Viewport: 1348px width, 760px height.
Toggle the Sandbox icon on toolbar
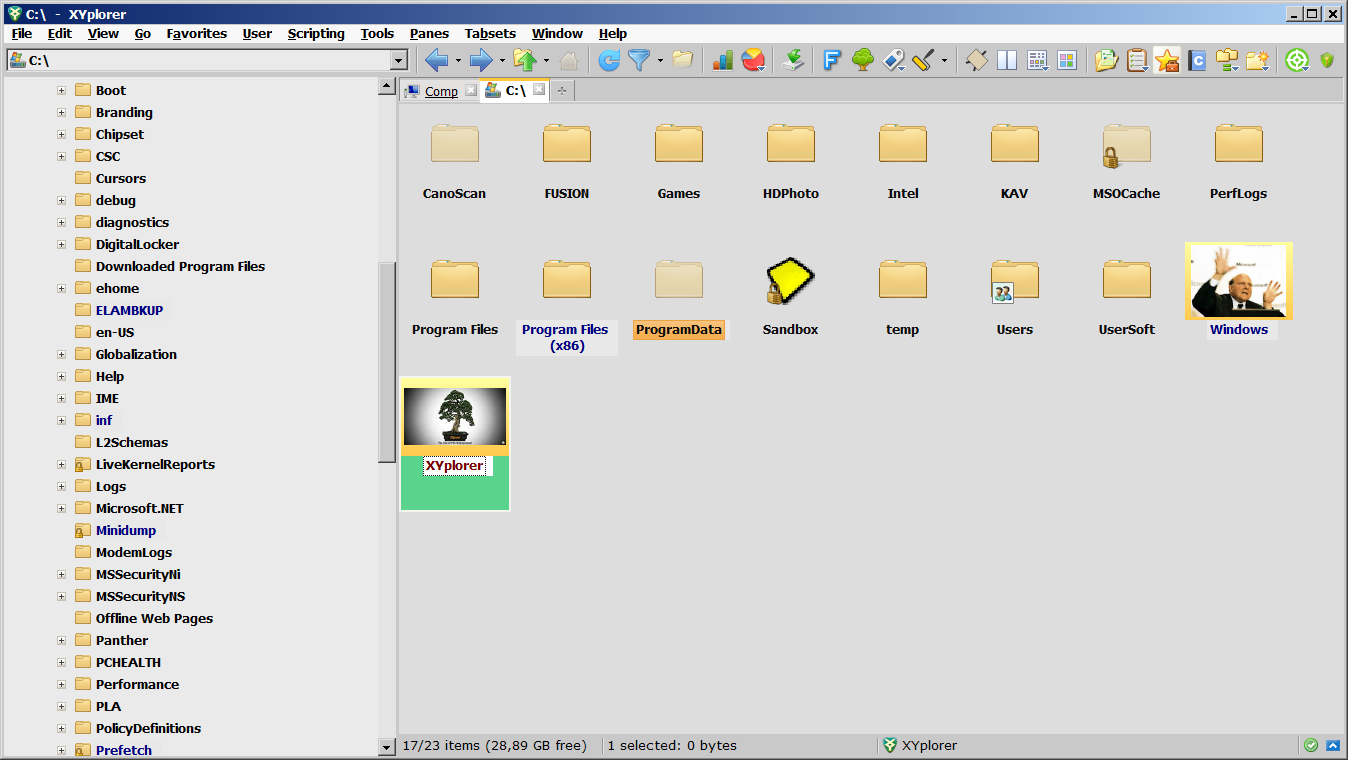click(x=977, y=60)
